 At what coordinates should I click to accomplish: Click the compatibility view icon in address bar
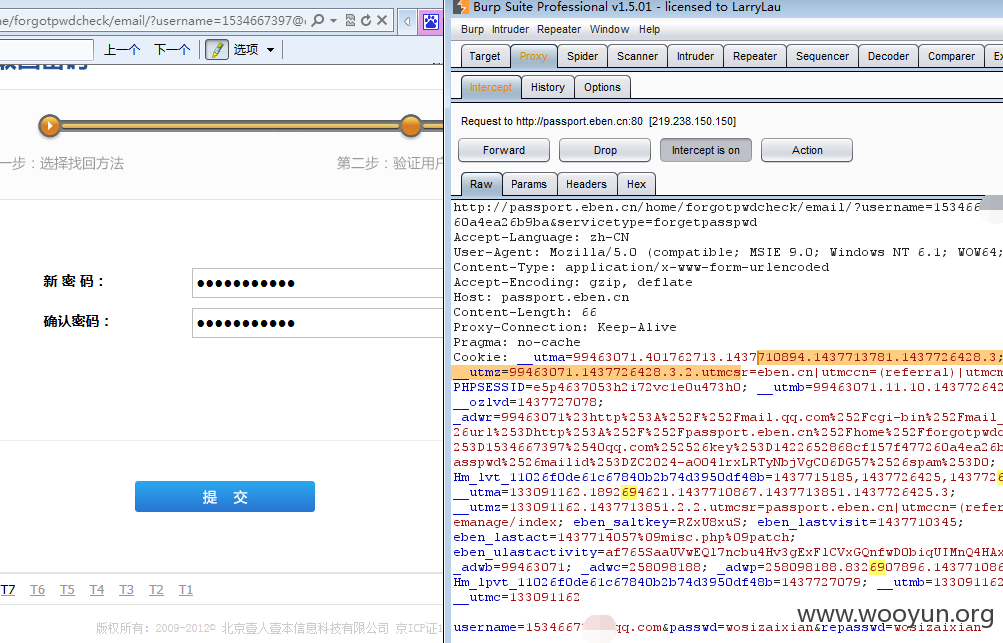(x=350, y=20)
